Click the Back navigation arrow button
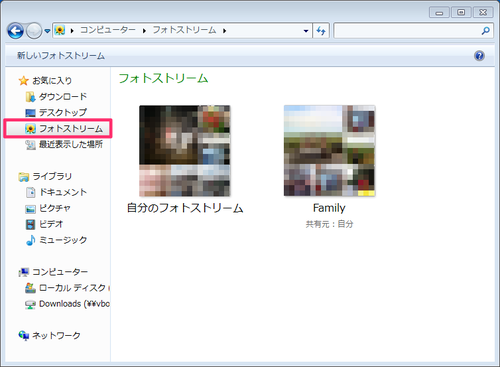 pyautogui.click(x=15, y=31)
